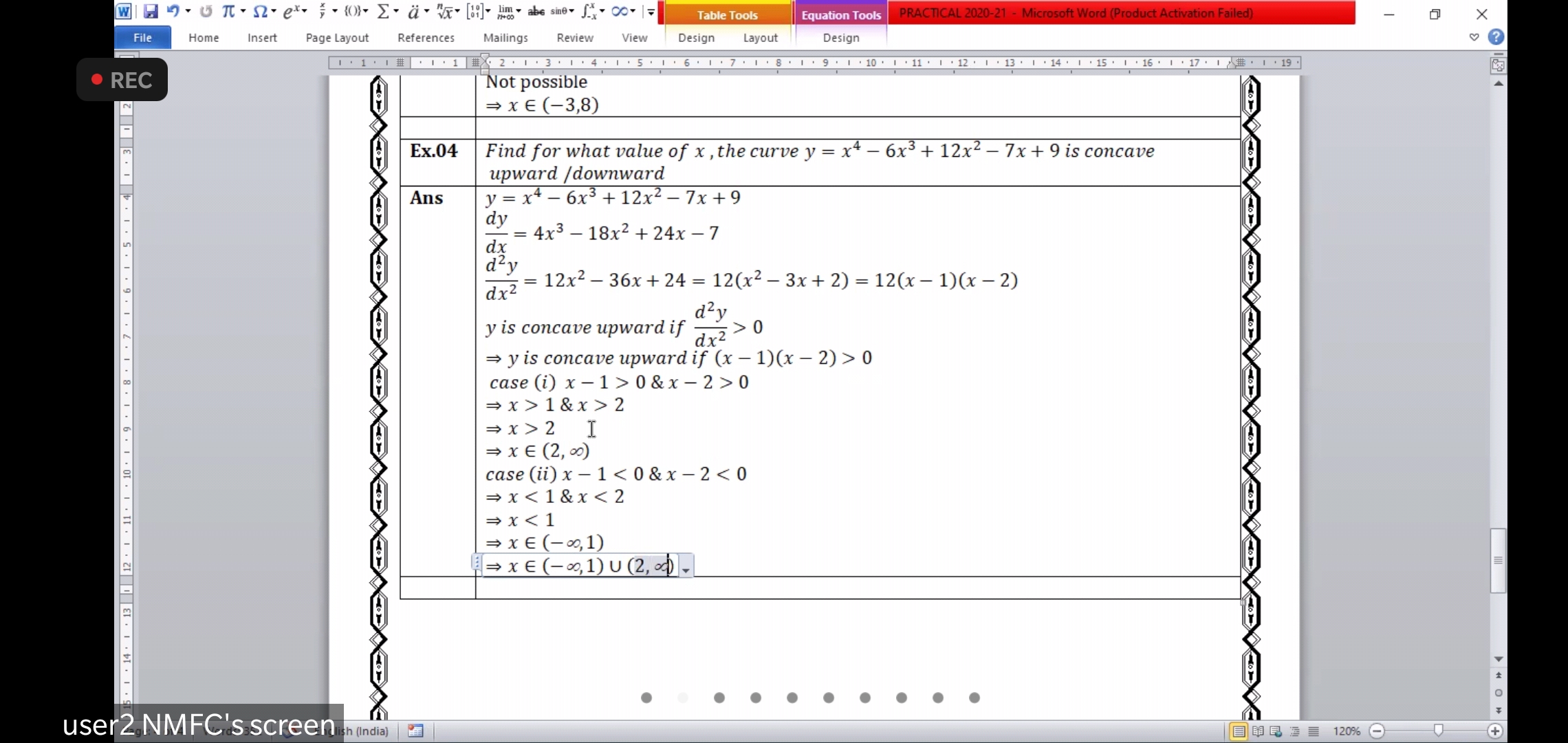This screenshot has width=1568, height=743.
Task: Click the zoom slider handle
Action: pyautogui.click(x=1438, y=731)
